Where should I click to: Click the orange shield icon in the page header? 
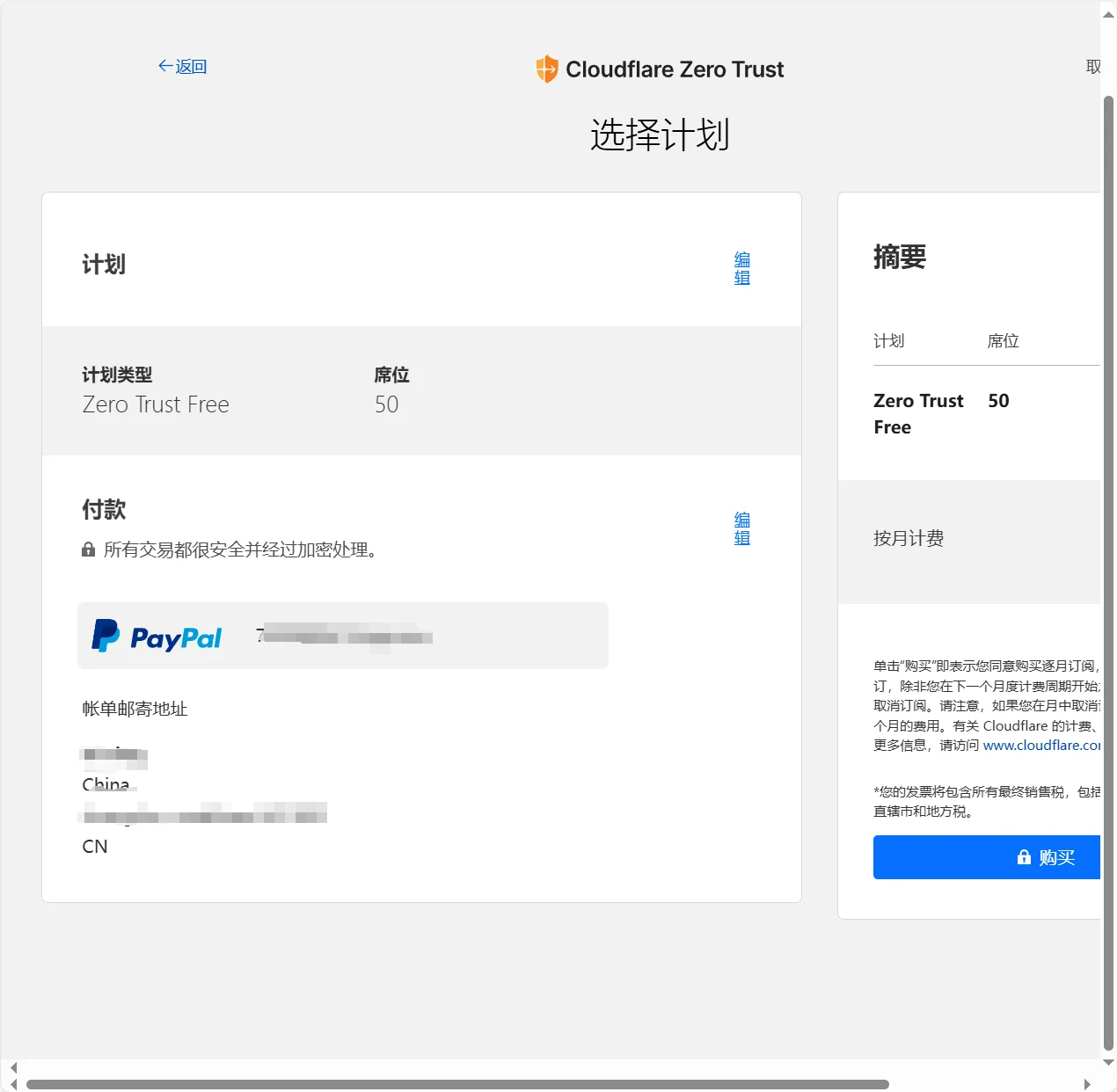click(545, 69)
